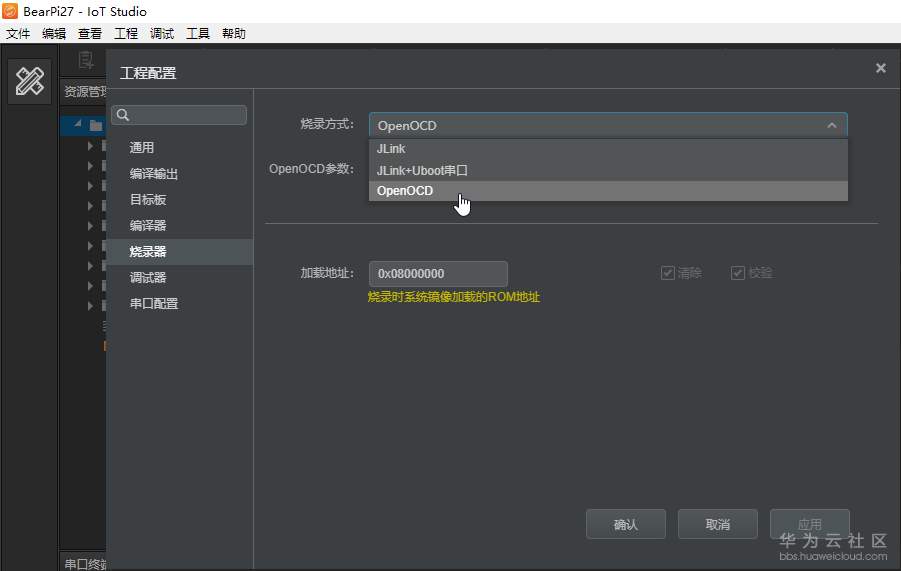The image size is (901, 571).
Task: Open the 工程 menu
Action: (126, 34)
